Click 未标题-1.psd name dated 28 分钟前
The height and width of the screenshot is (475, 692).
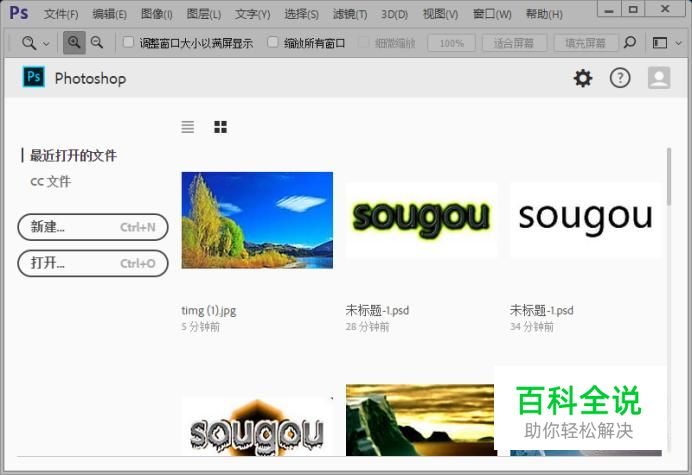(x=377, y=310)
